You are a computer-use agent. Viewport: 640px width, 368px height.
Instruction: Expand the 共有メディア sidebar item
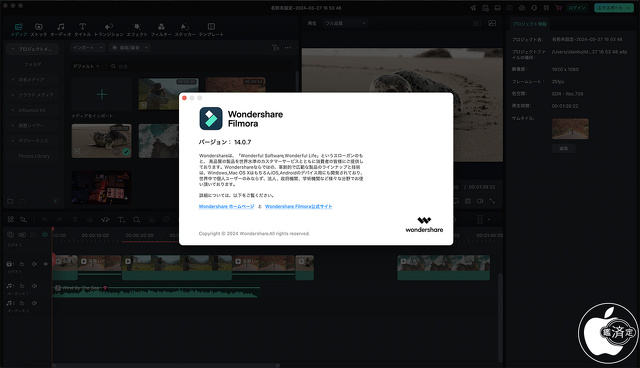tap(31, 80)
